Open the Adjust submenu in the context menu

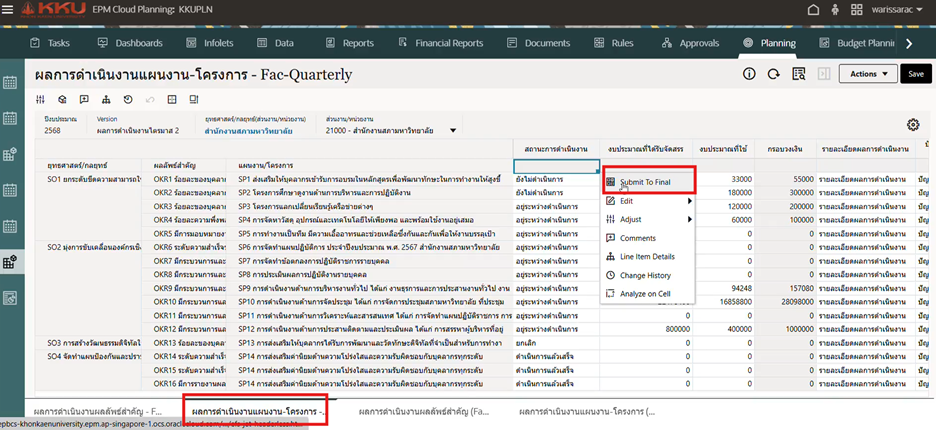648,220
